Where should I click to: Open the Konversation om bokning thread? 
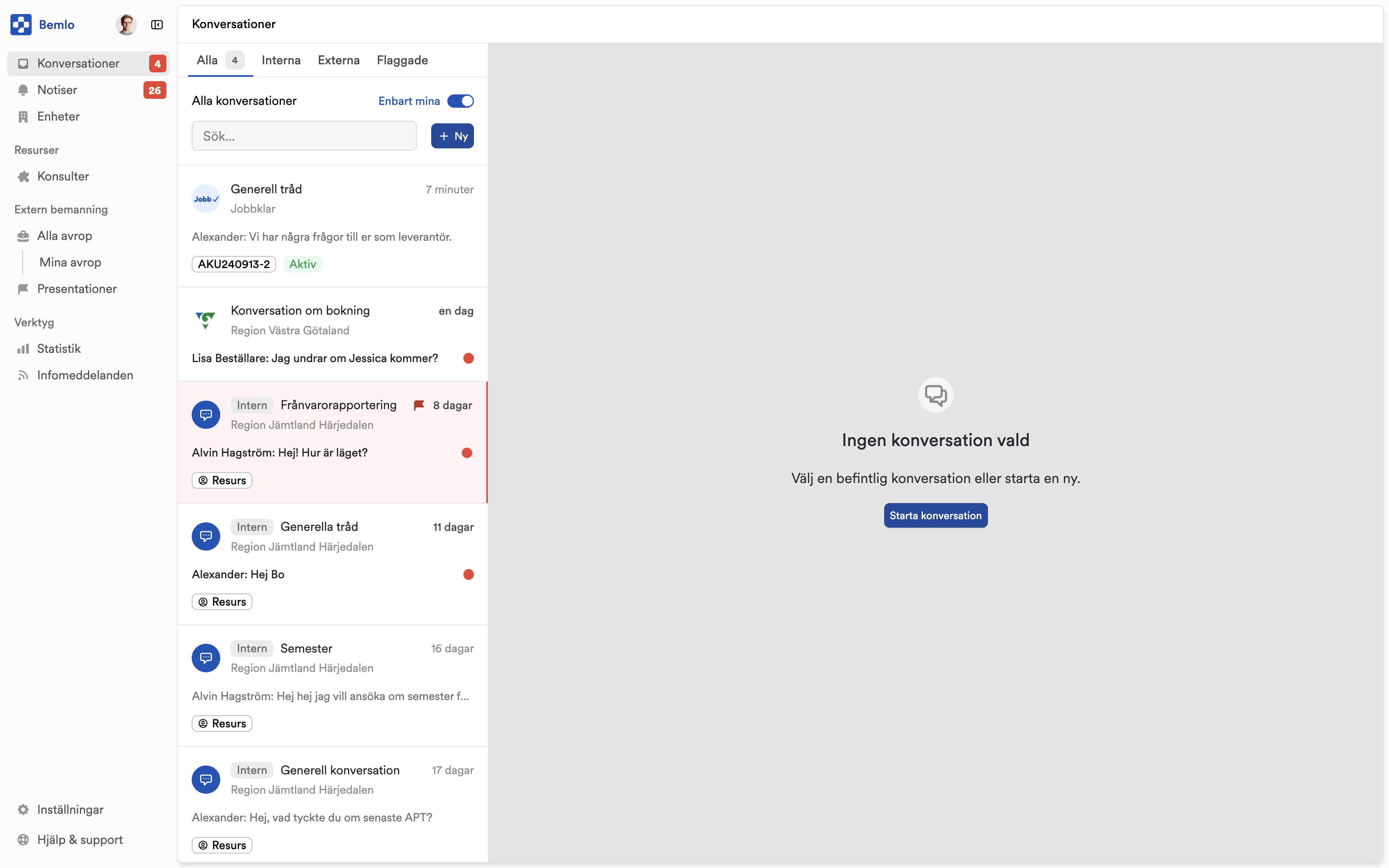tap(333, 334)
